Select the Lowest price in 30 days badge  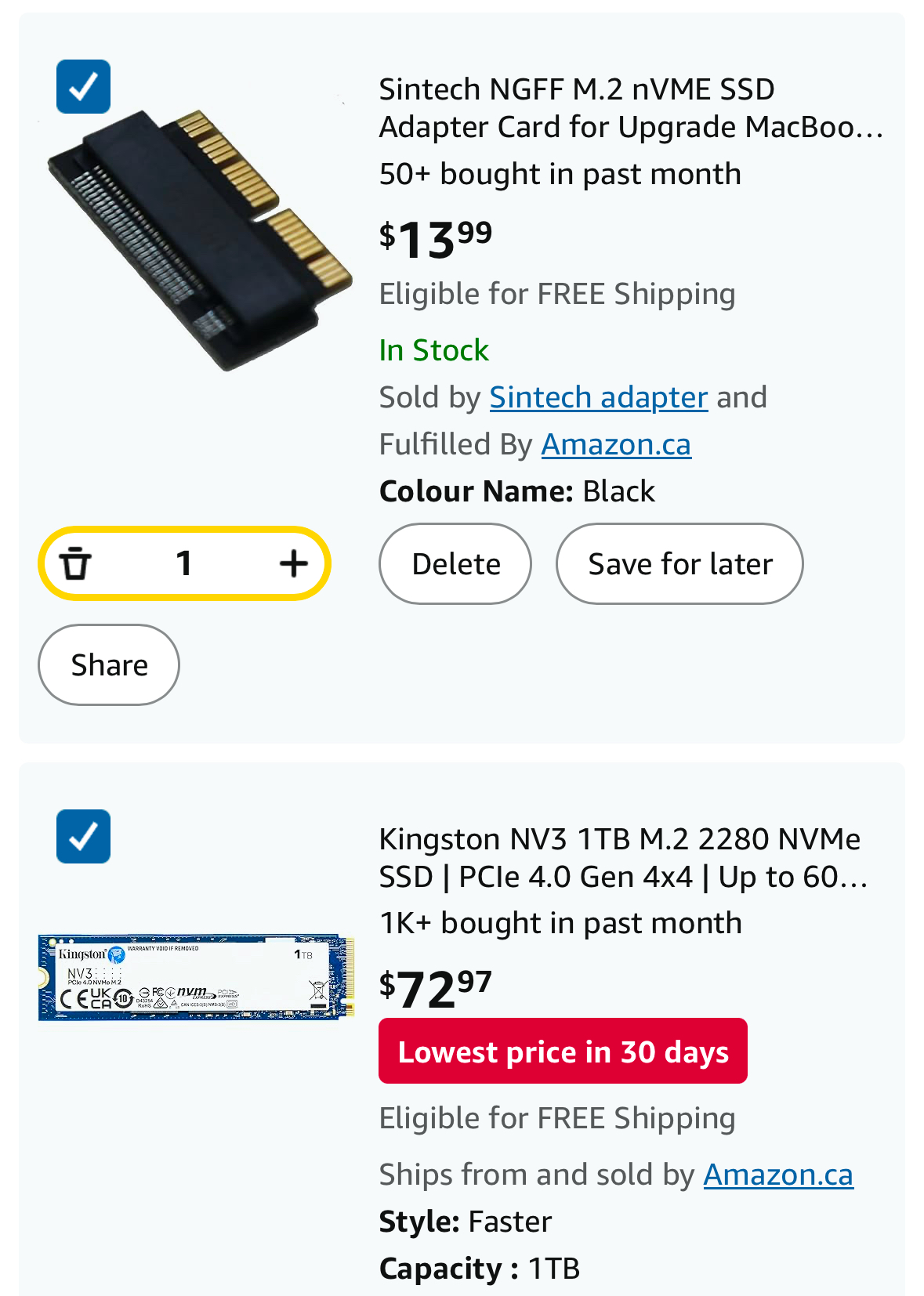click(x=563, y=1052)
